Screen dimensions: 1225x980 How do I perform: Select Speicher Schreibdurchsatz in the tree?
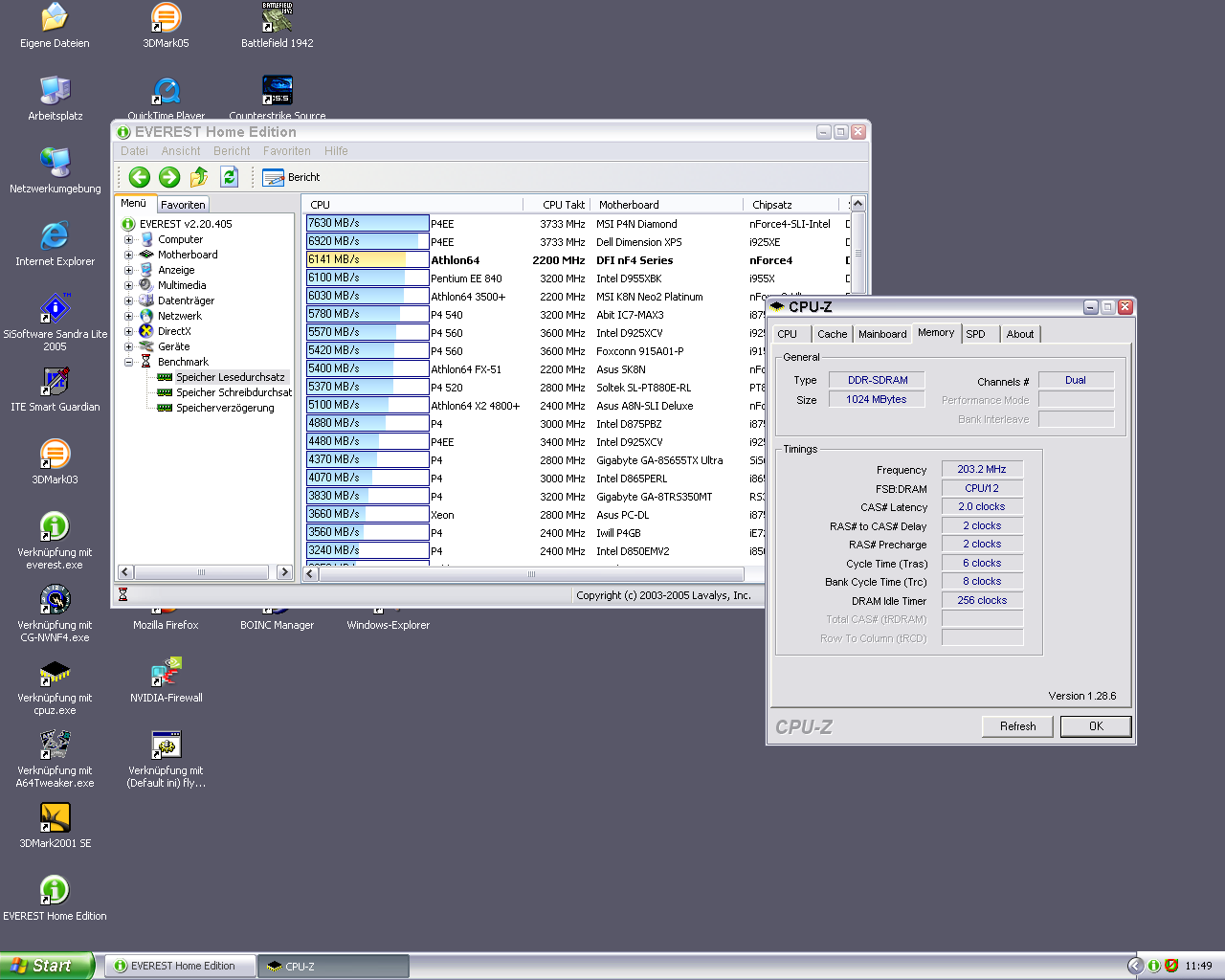(234, 392)
